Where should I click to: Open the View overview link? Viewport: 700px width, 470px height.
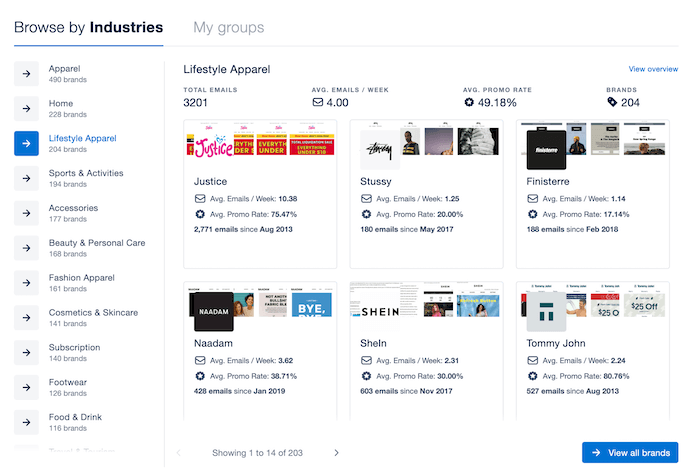653,69
